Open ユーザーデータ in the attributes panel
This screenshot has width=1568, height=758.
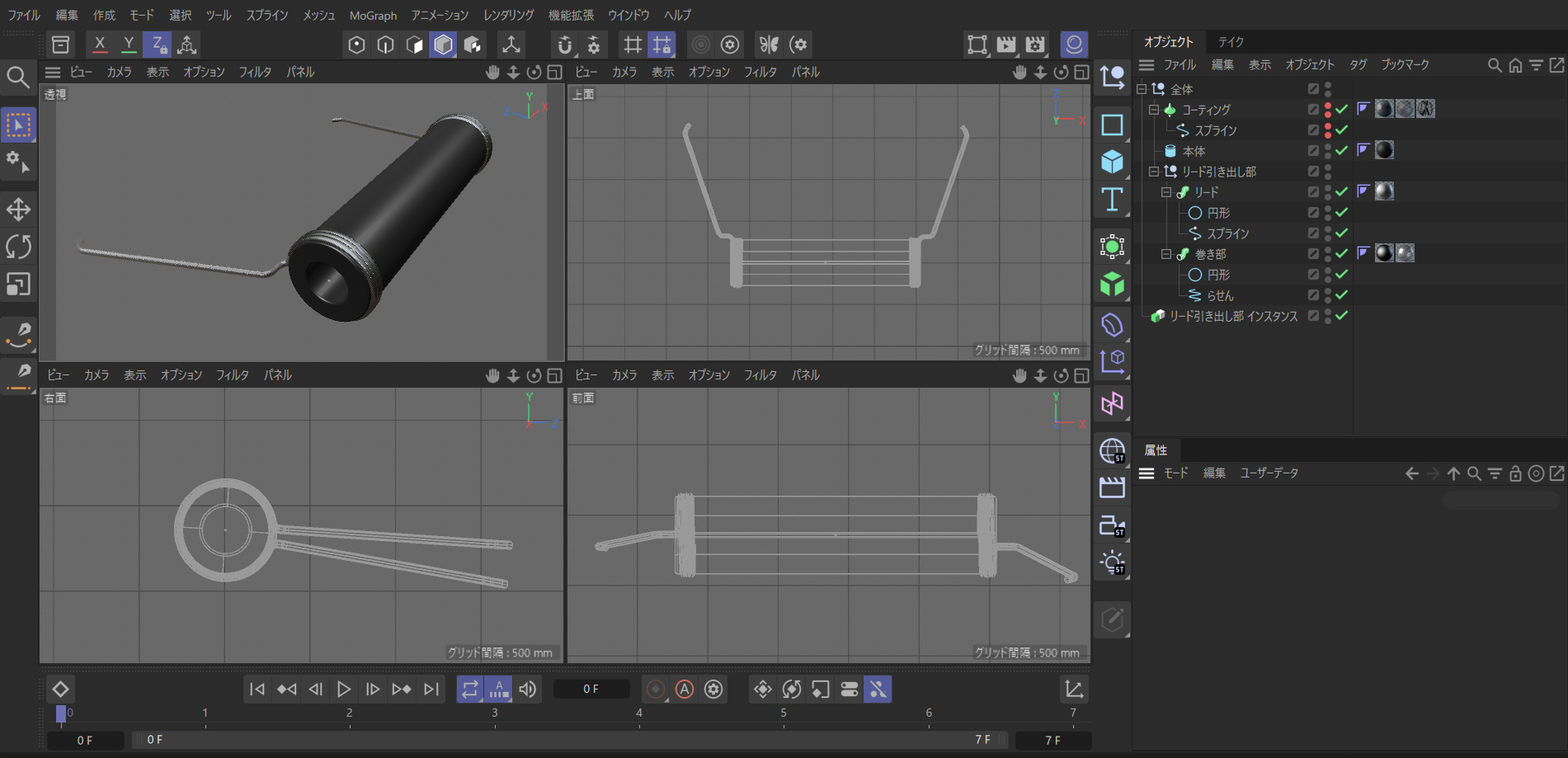[x=1269, y=473]
